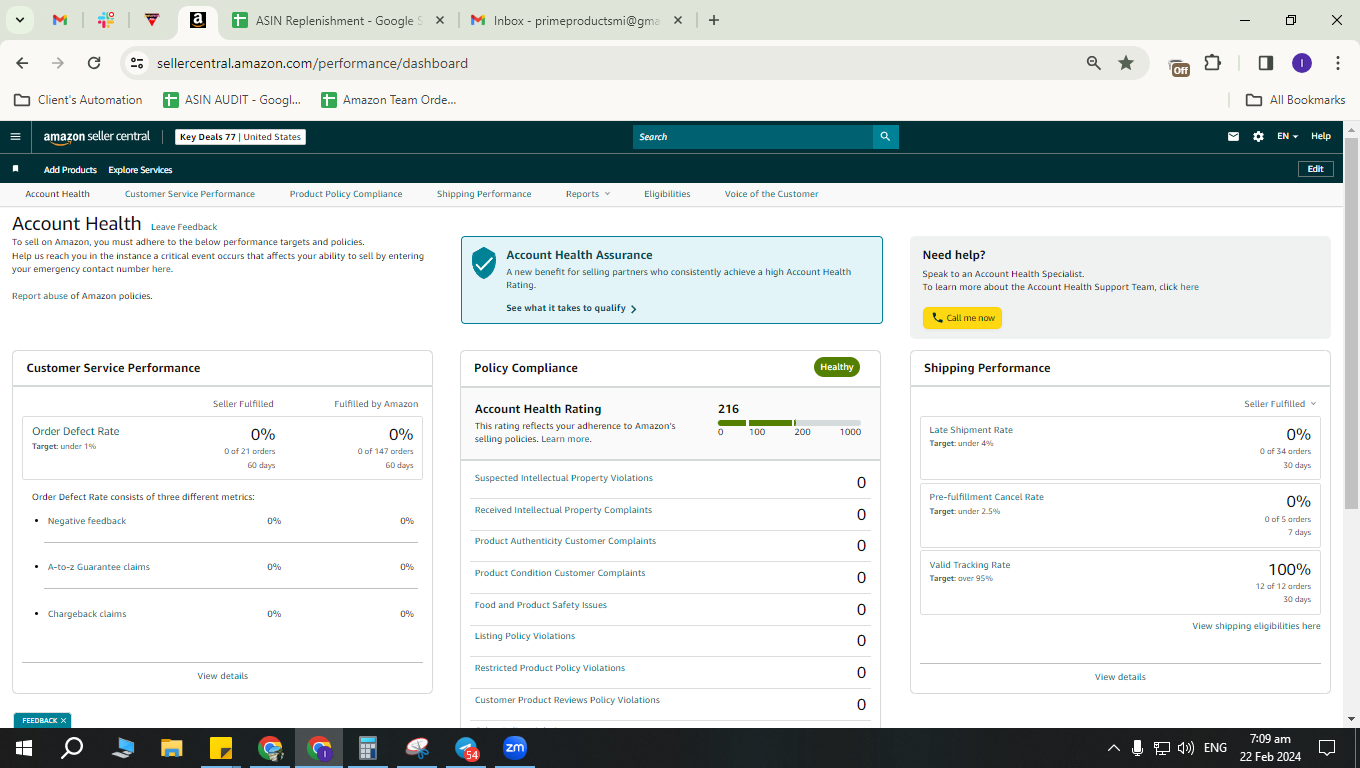Open the Chrome profile avatar
The width and height of the screenshot is (1360, 768).
click(x=1301, y=63)
